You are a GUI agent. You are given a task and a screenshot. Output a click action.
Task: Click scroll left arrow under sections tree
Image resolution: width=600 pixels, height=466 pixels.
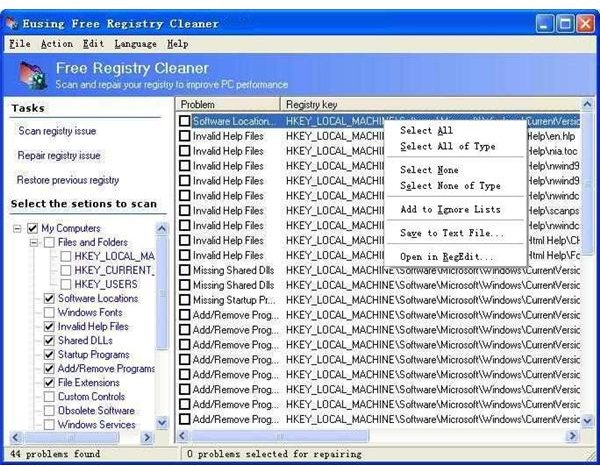coord(16,437)
